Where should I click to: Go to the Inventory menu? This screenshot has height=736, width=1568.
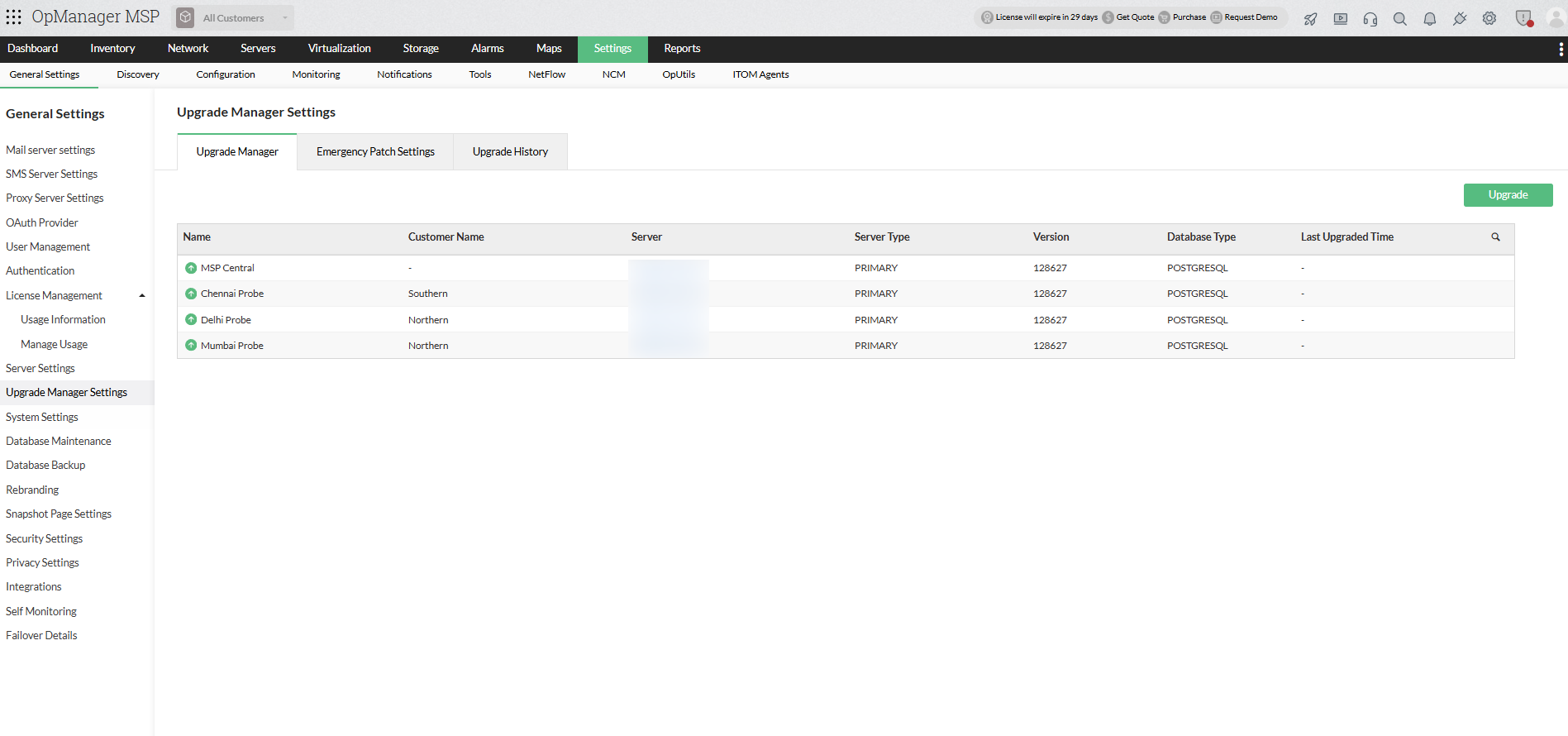click(112, 49)
